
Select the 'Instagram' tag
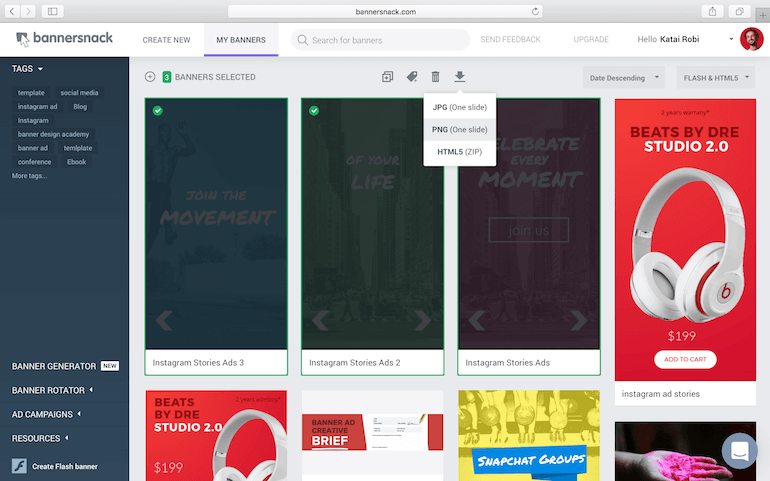coord(33,120)
